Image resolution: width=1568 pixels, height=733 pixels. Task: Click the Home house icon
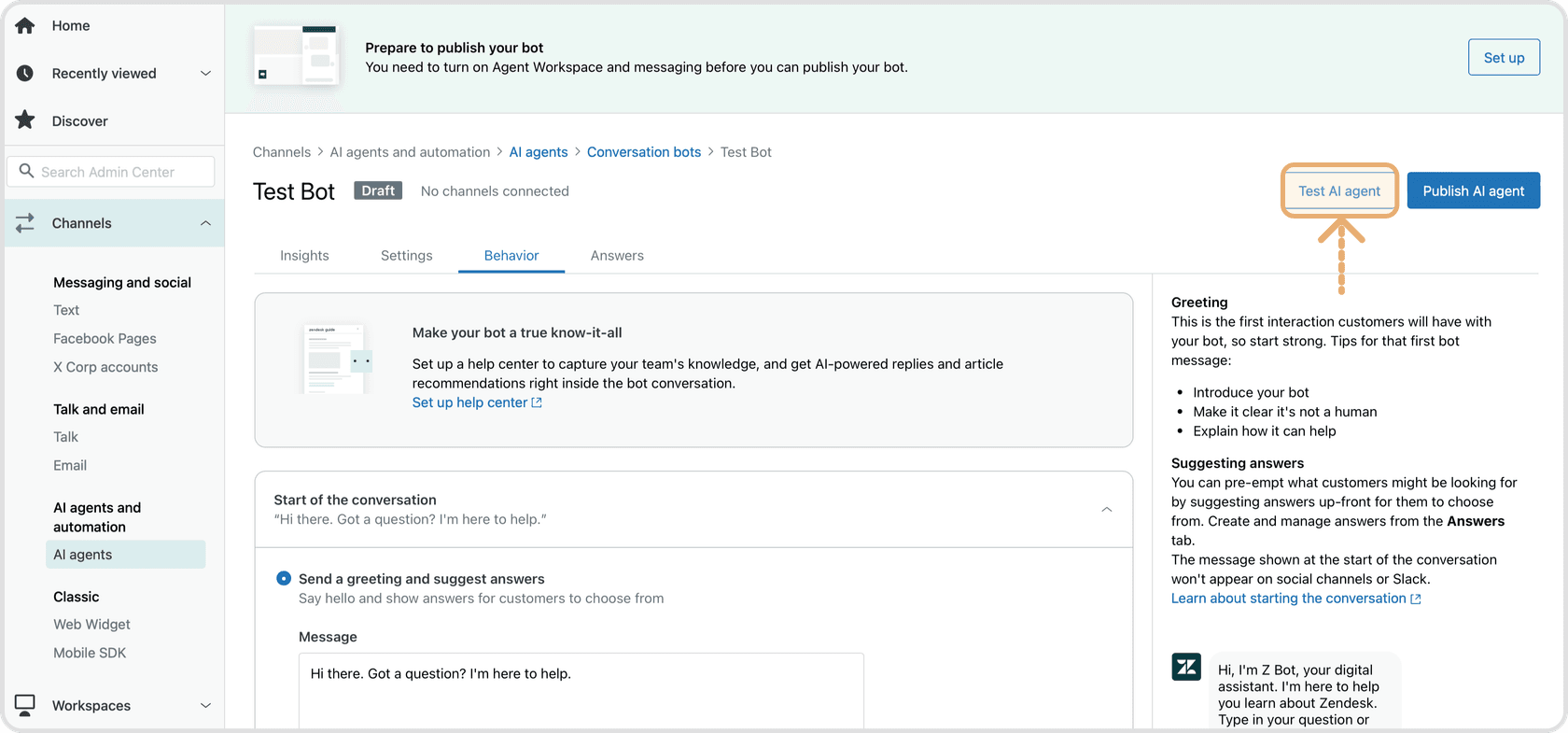(x=25, y=26)
